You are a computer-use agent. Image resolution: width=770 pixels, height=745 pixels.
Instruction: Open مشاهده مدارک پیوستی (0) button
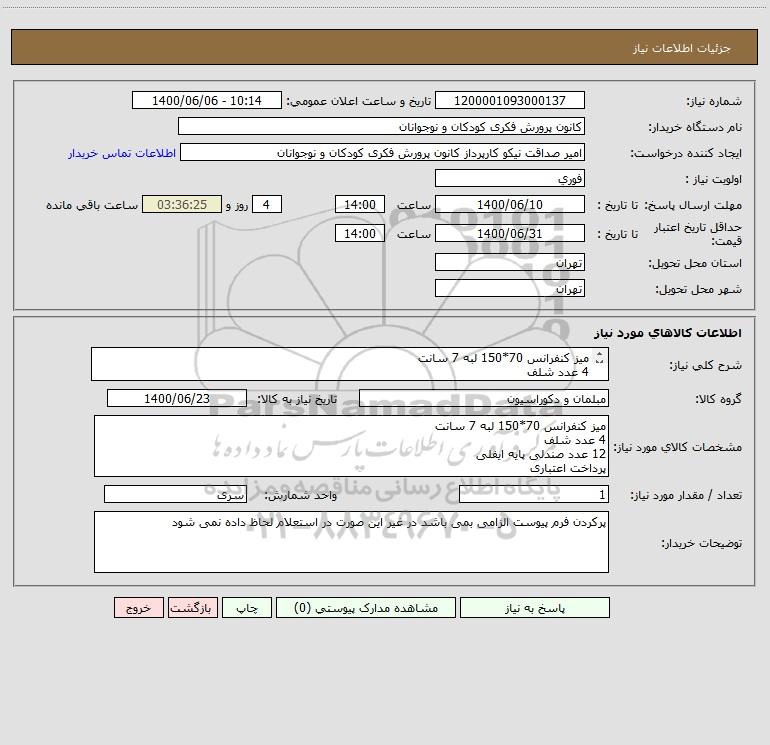pos(365,608)
